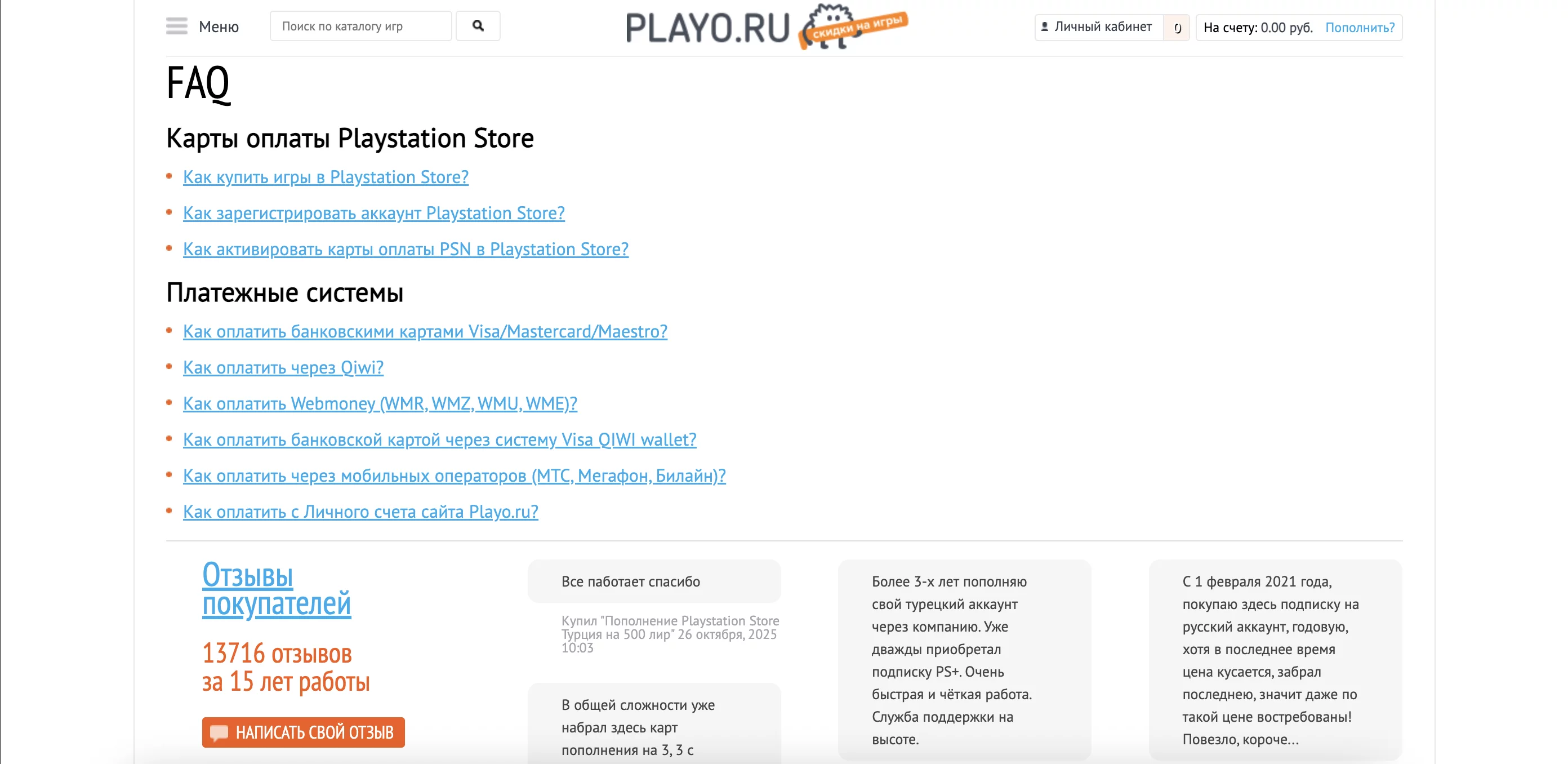The width and height of the screenshot is (1568, 764).
Task: Open mobile operators payment FAQ link
Action: 454,476
